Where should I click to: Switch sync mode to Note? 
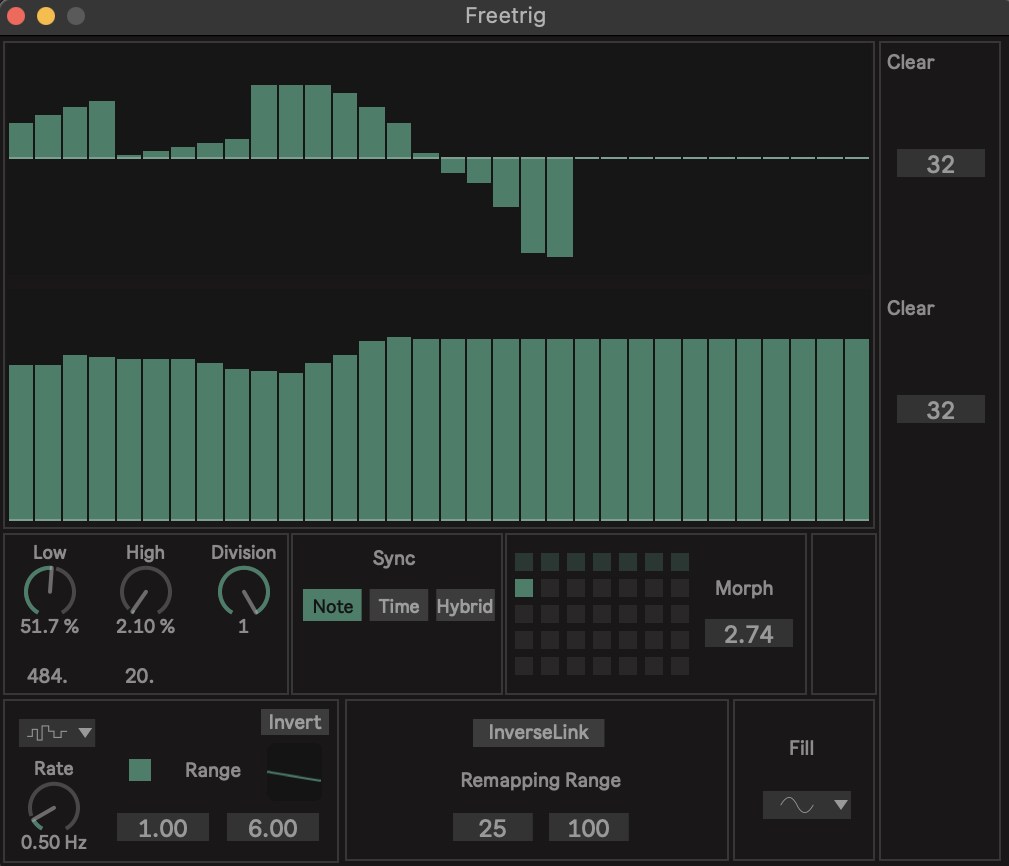[332, 606]
